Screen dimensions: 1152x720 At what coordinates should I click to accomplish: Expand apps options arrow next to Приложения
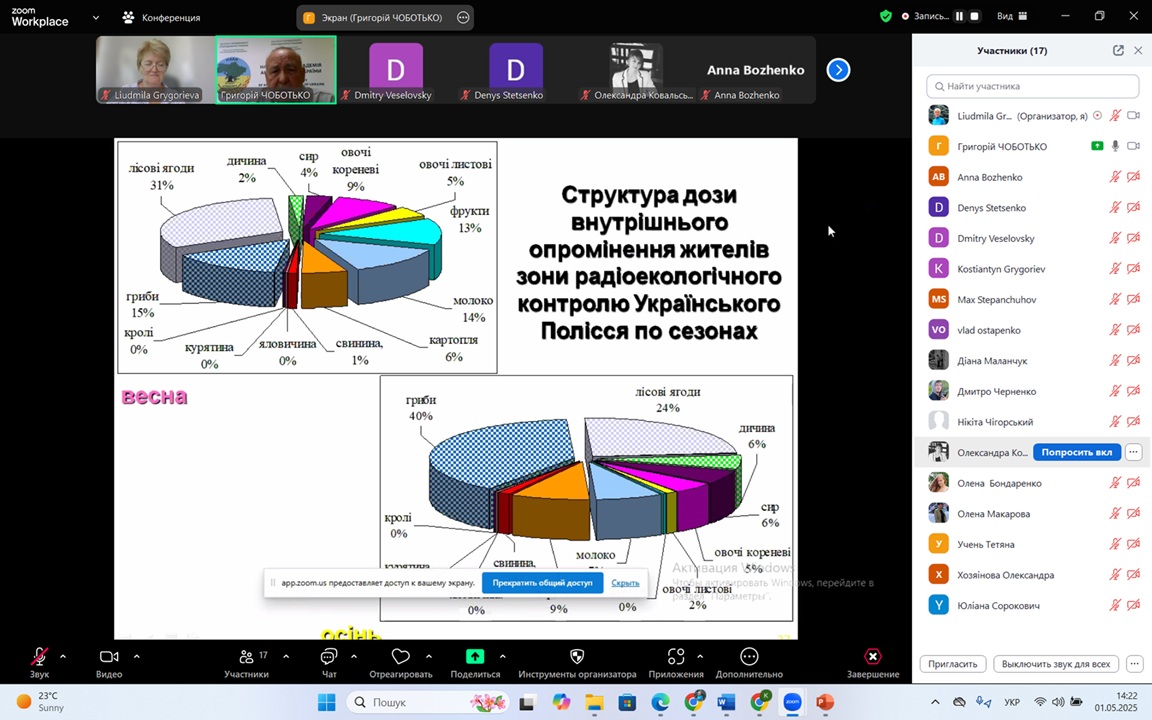pyautogui.click(x=699, y=656)
